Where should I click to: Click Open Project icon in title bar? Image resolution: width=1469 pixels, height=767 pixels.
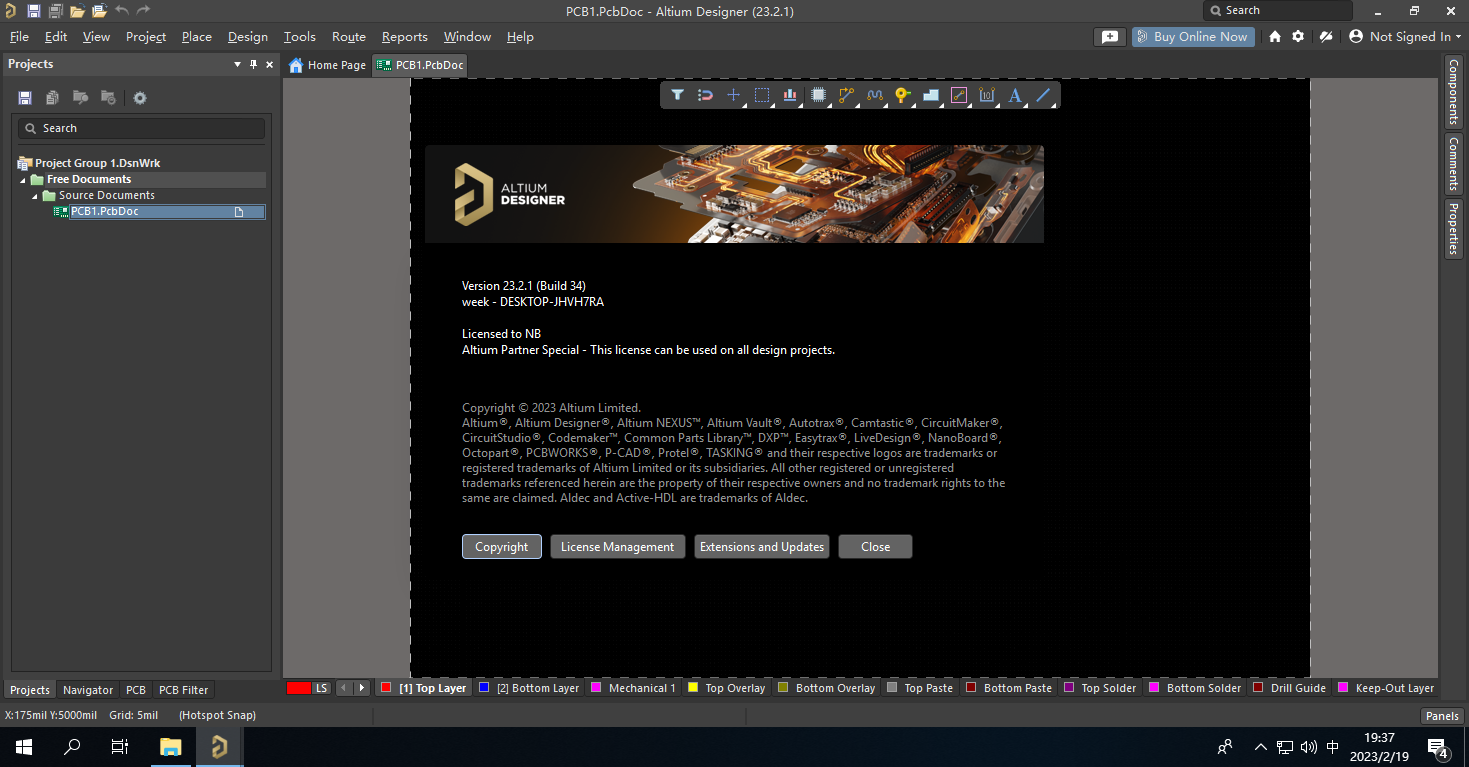(99, 11)
